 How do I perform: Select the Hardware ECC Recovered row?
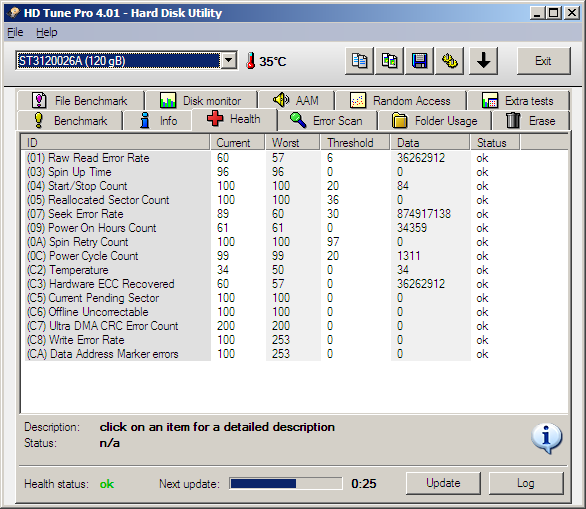295,284
